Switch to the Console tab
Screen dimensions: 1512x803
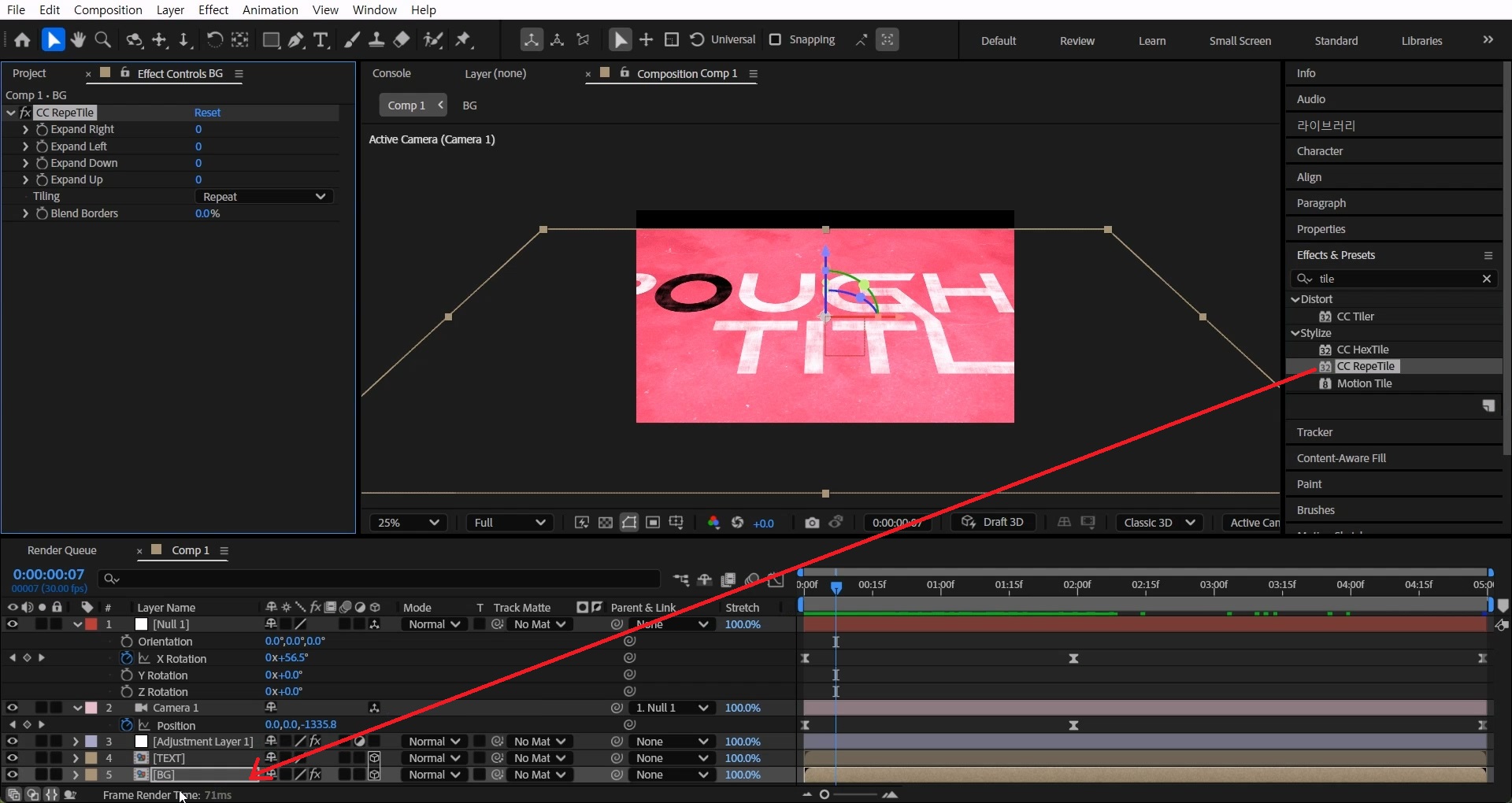[391, 73]
